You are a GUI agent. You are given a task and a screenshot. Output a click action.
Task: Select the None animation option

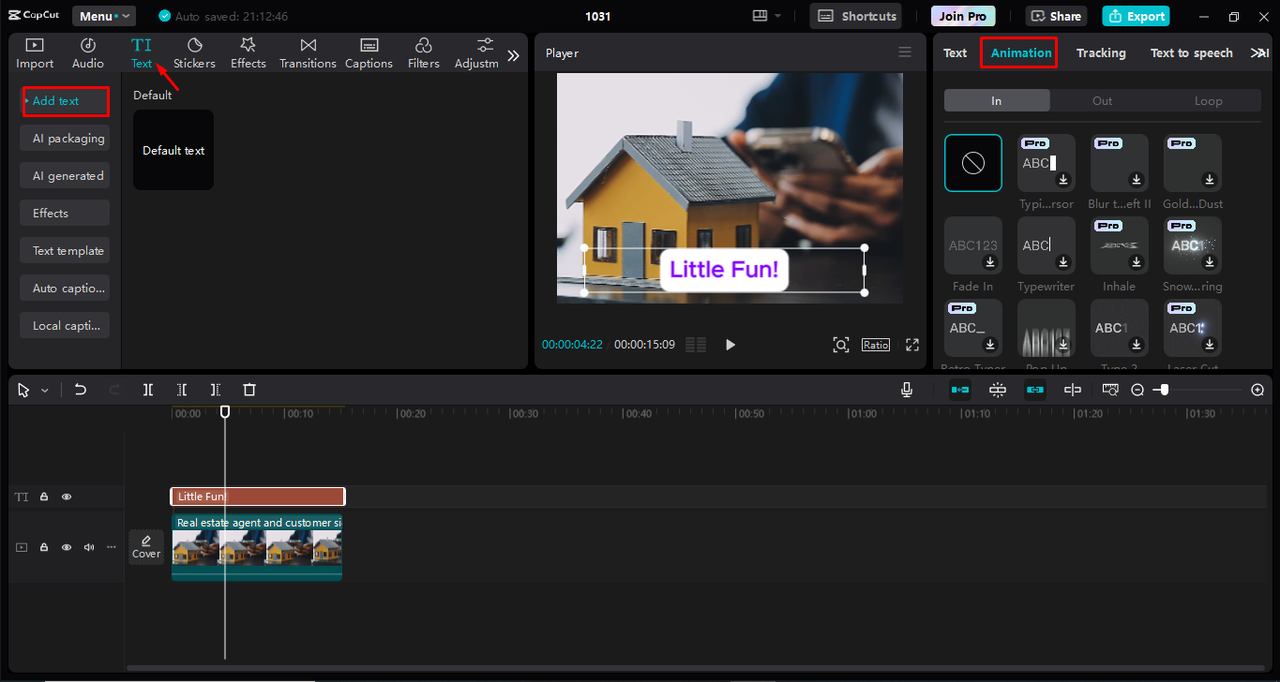973,163
